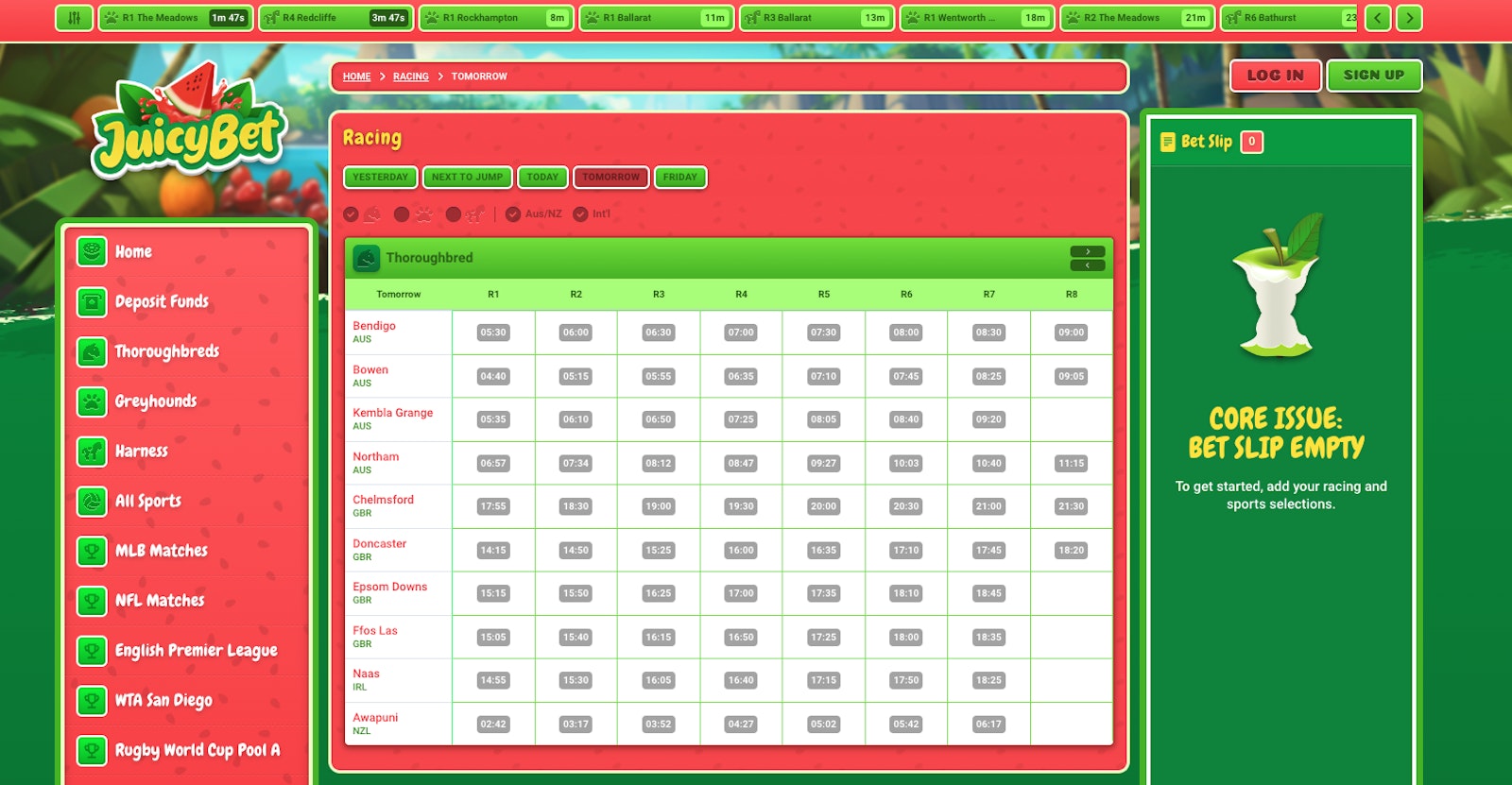Click the Racing breadcrumb link
Screen dimensions: 1512x785
pos(410,77)
